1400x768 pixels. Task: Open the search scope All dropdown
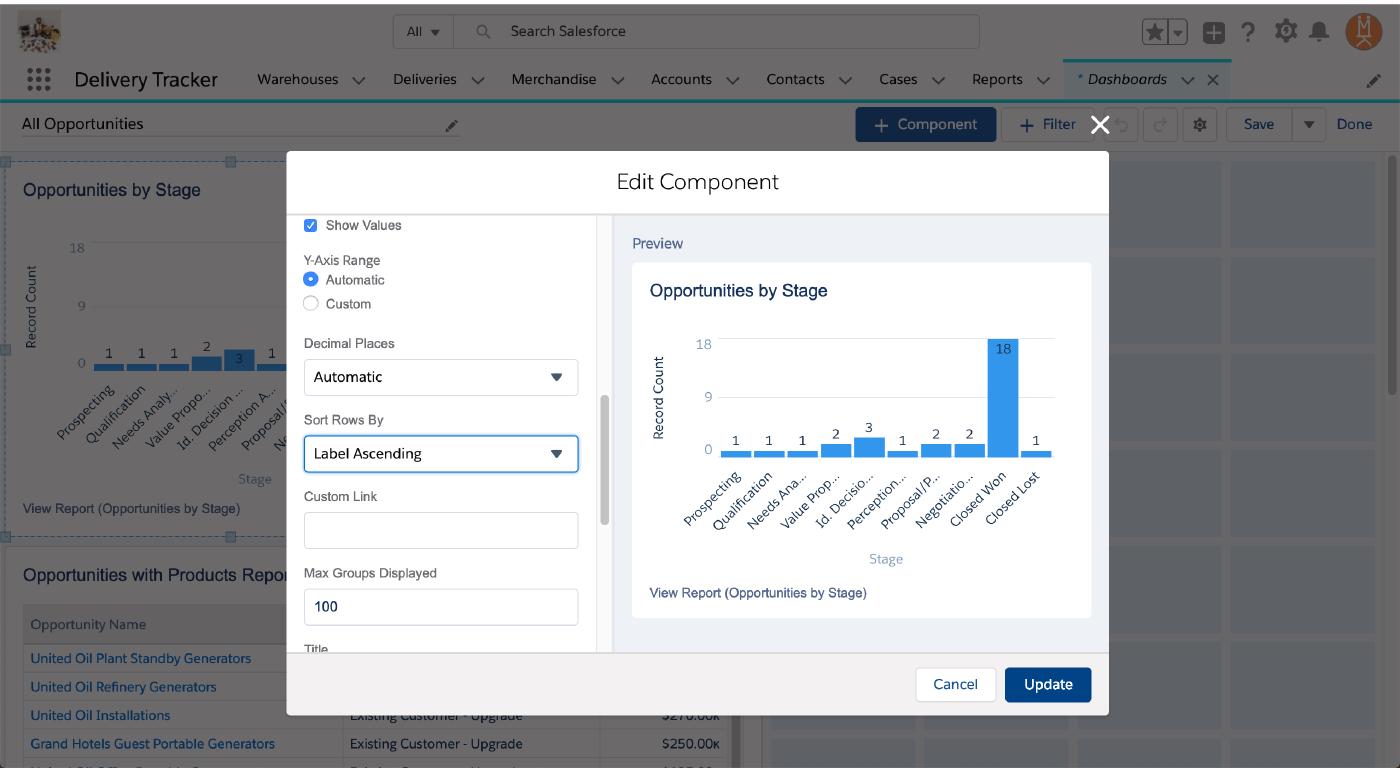point(423,32)
